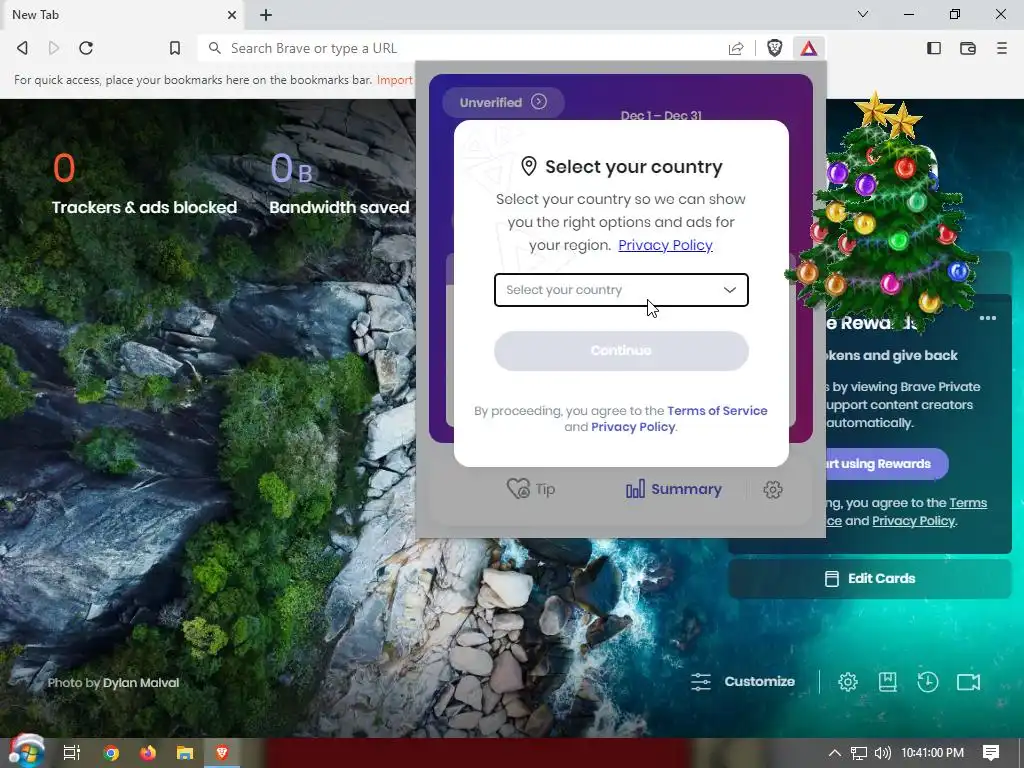Open bookmarks icon on new tab page
The height and width of the screenshot is (768, 1024).
[x=888, y=682]
